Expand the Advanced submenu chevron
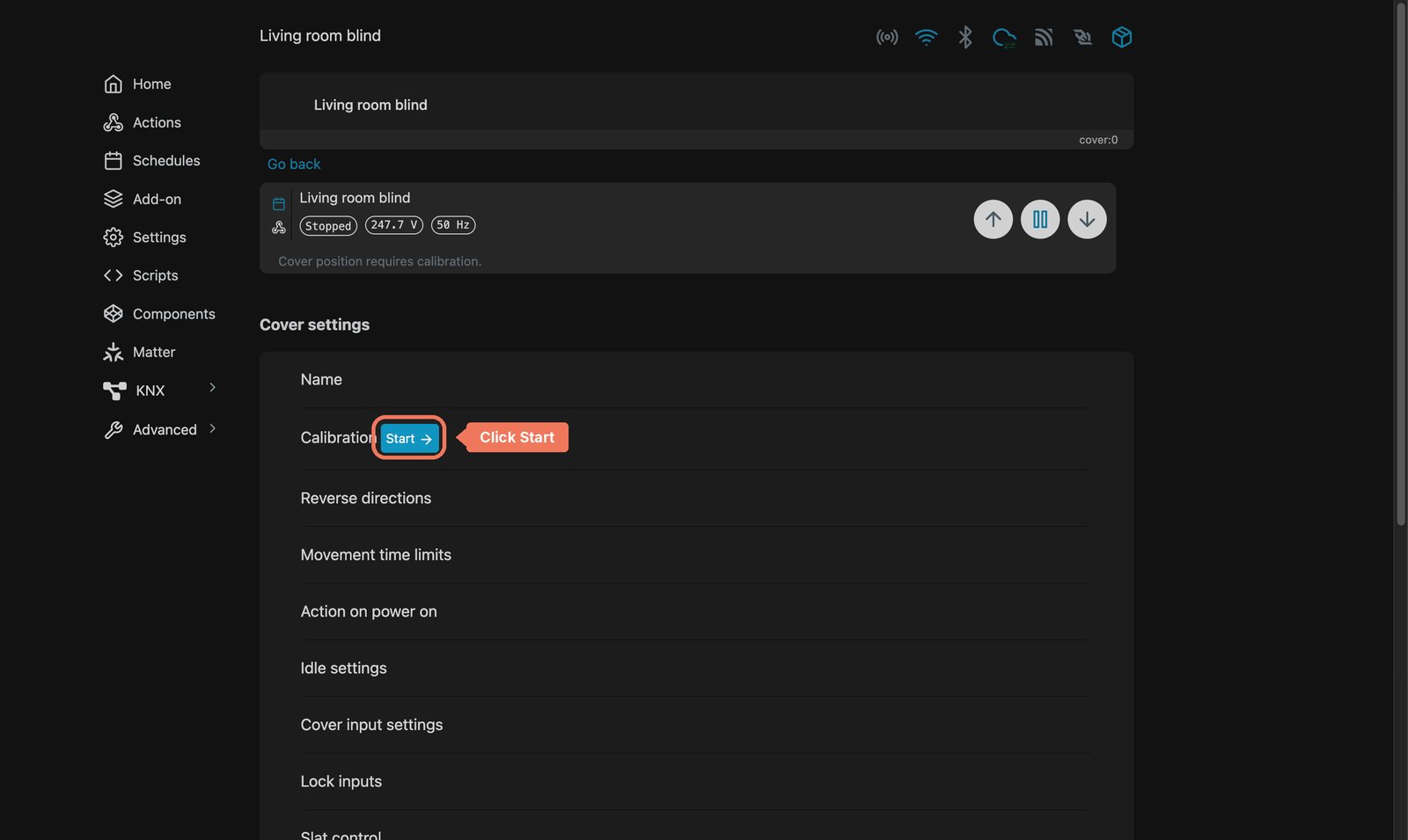Viewport: 1408px width, 840px height. pos(212,429)
